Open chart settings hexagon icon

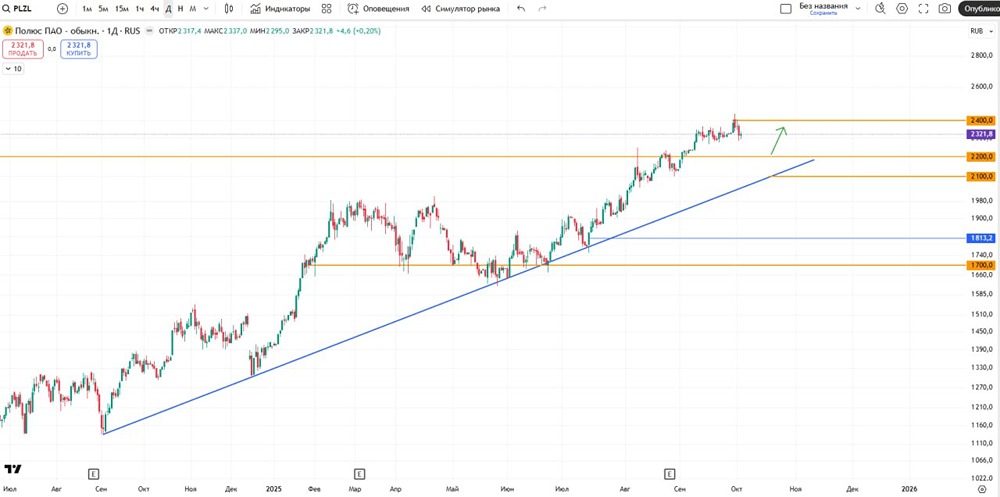902,8
